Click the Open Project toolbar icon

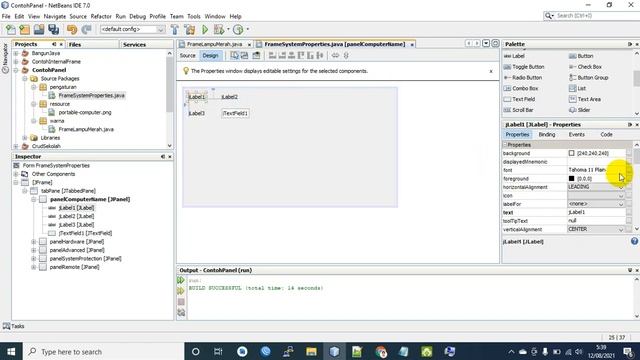(39, 29)
